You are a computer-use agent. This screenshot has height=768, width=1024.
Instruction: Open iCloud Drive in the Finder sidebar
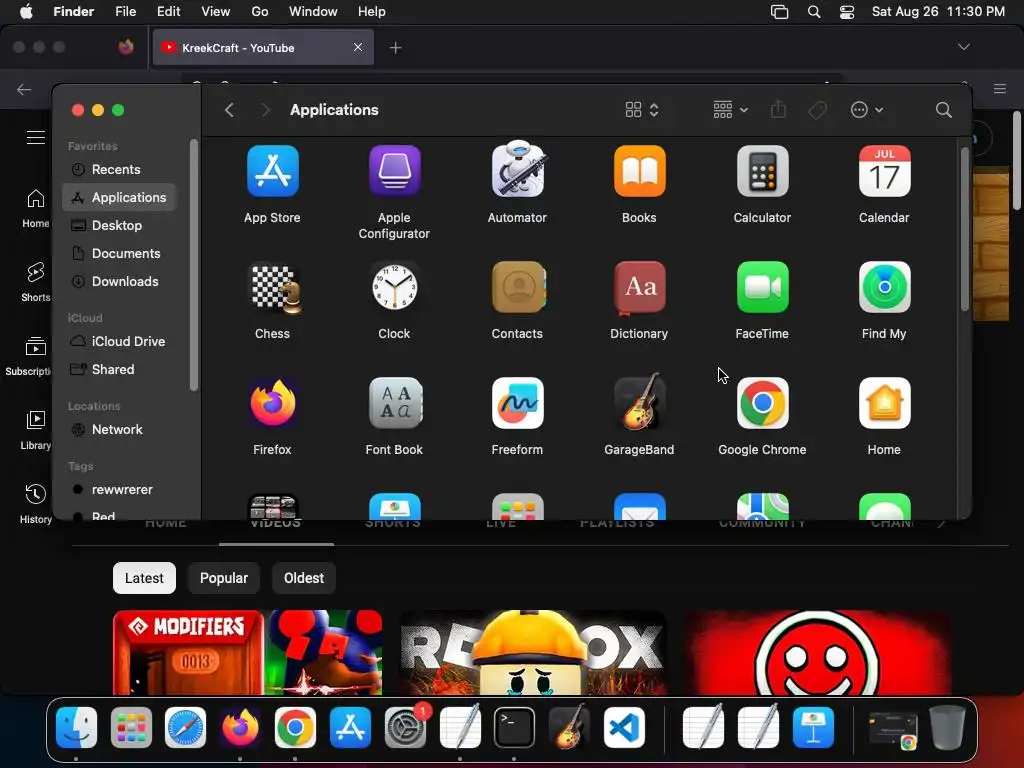[120, 342]
